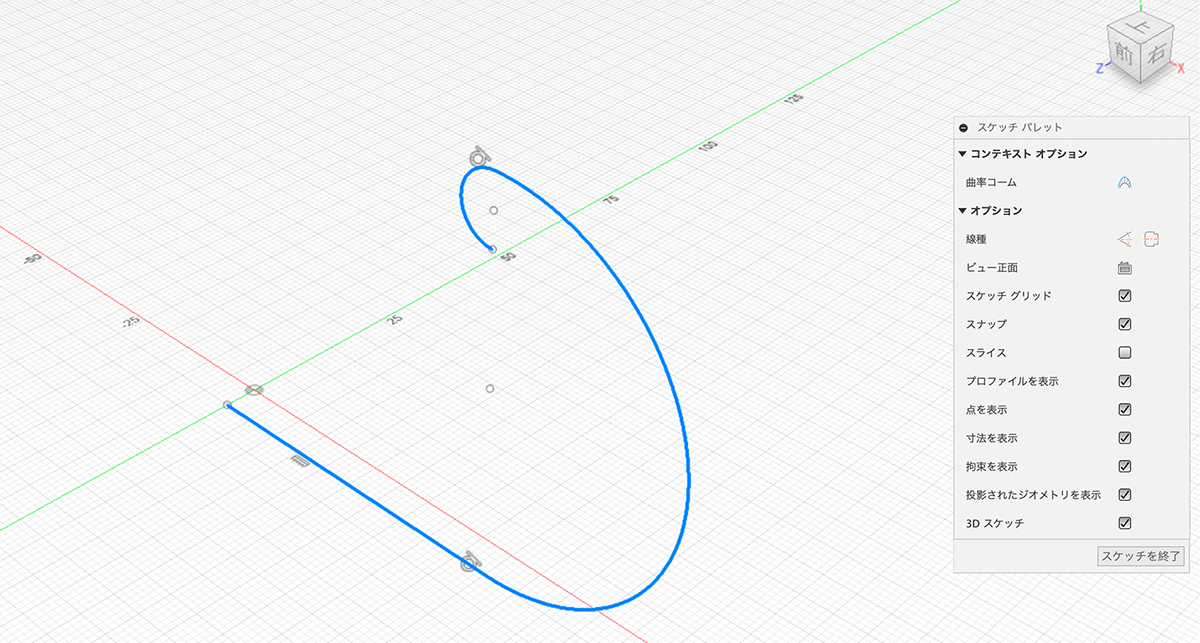Click the Z axis label on the view cube
This screenshot has height=643, width=1200.
coord(1099,67)
